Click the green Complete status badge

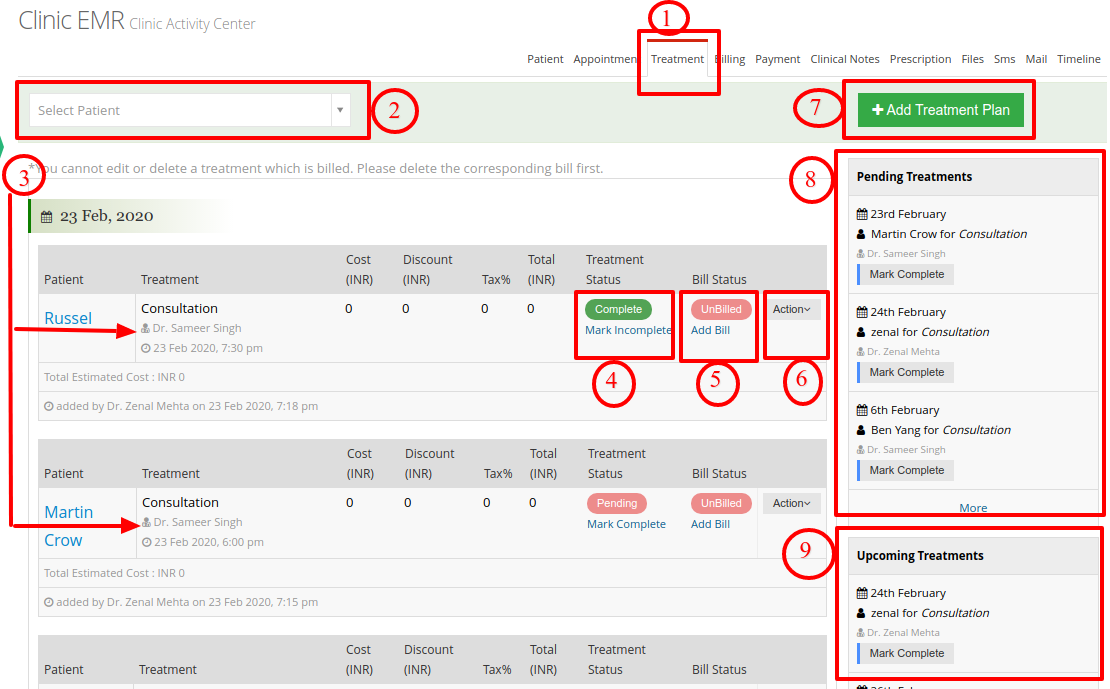tap(618, 309)
